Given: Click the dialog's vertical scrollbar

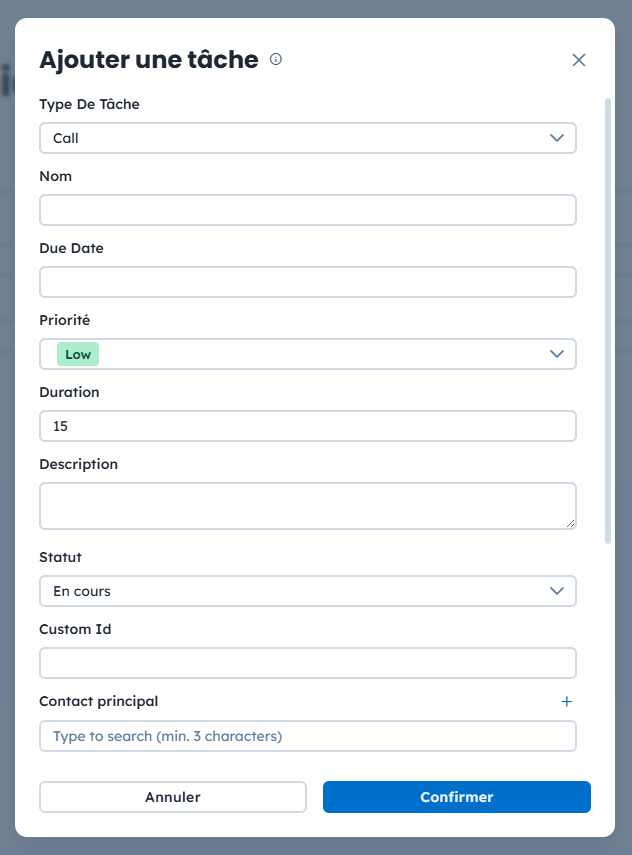Looking at the screenshot, I should click(608, 320).
